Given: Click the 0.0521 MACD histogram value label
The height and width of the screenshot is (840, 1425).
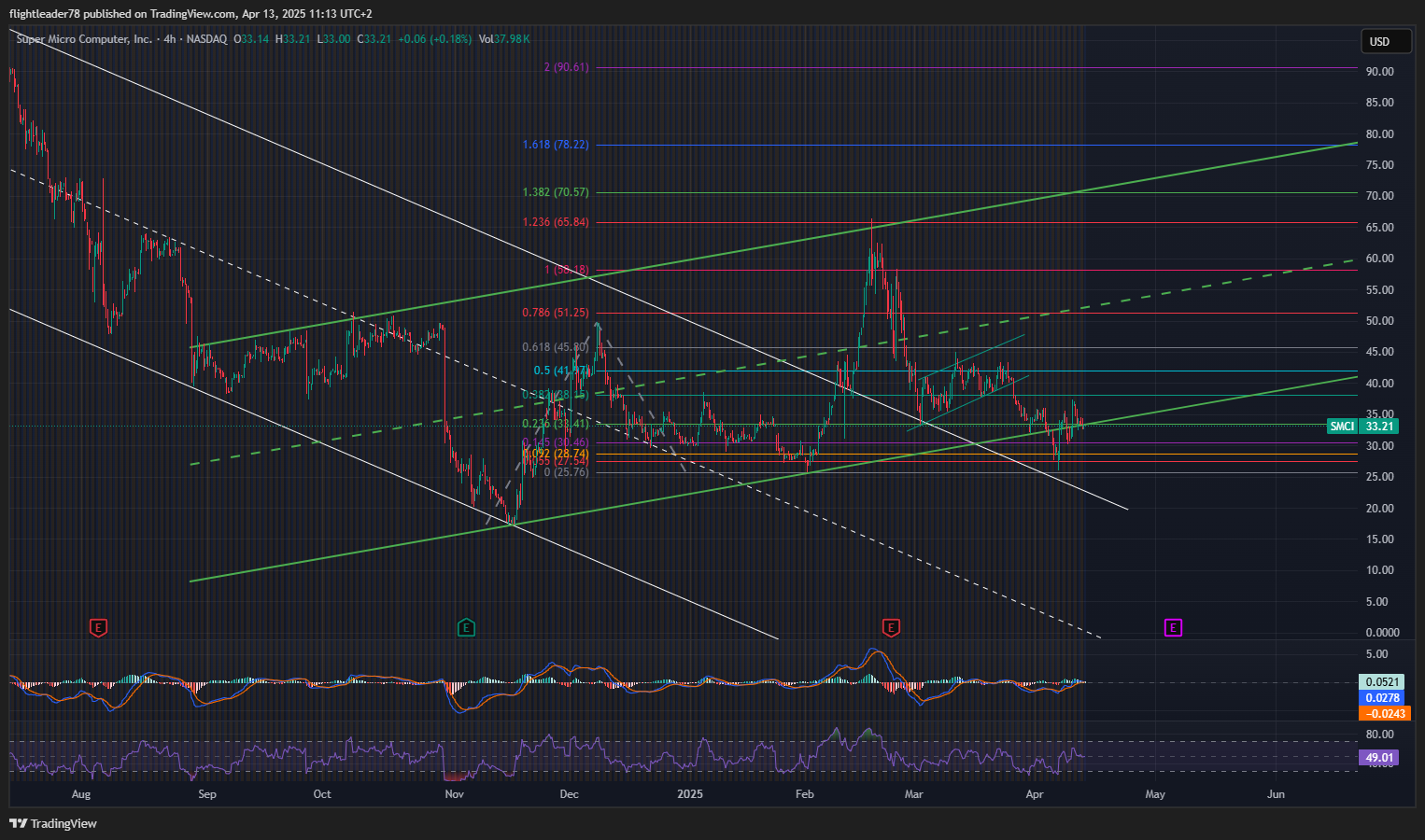Looking at the screenshot, I should pyautogui.click(x=1383, y=682).
